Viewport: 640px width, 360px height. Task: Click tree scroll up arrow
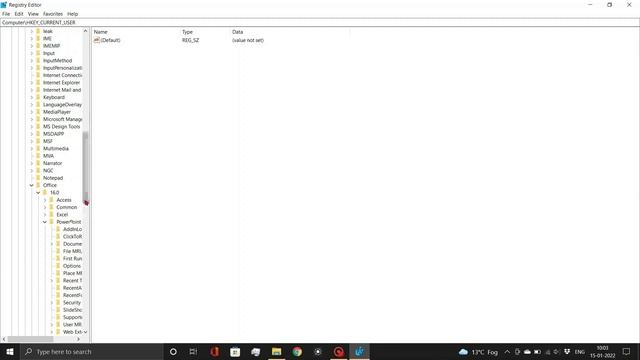tap(85, 31)
